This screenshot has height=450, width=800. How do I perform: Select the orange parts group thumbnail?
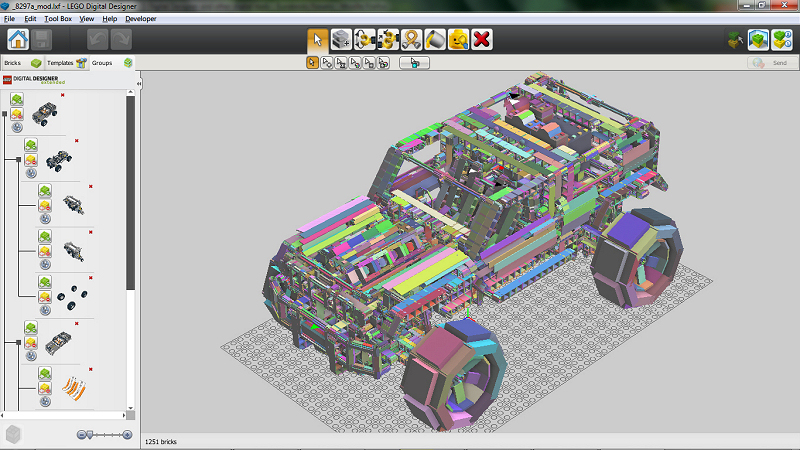click(73, 388)
